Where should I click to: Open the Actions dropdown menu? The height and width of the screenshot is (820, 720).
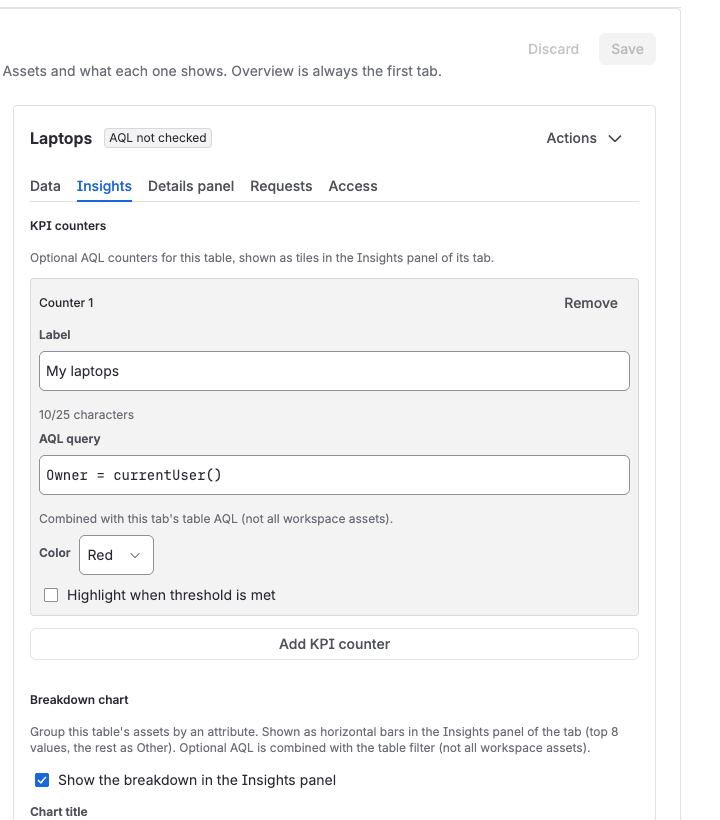(584, 139)
